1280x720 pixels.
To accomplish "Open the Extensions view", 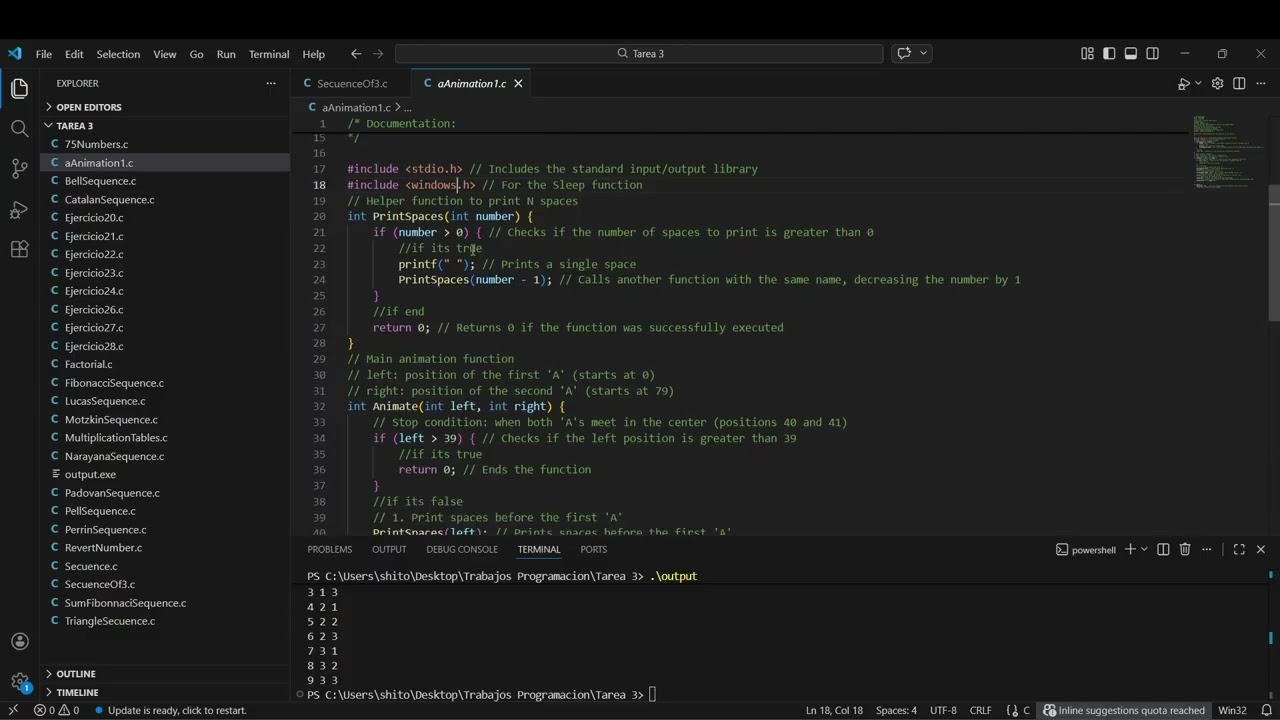I will (19, 250).
